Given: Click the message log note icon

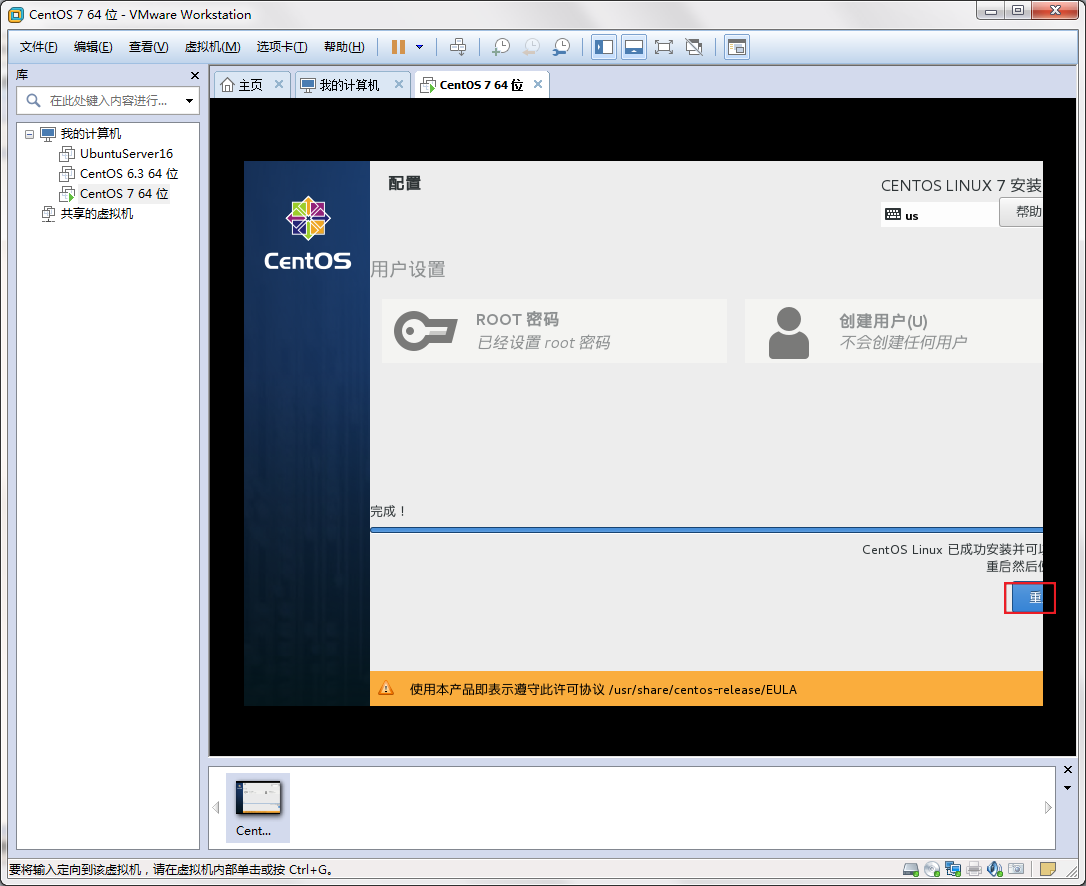Looking at the screenshot, I should pyautogui.click(x=1048, y=869).
